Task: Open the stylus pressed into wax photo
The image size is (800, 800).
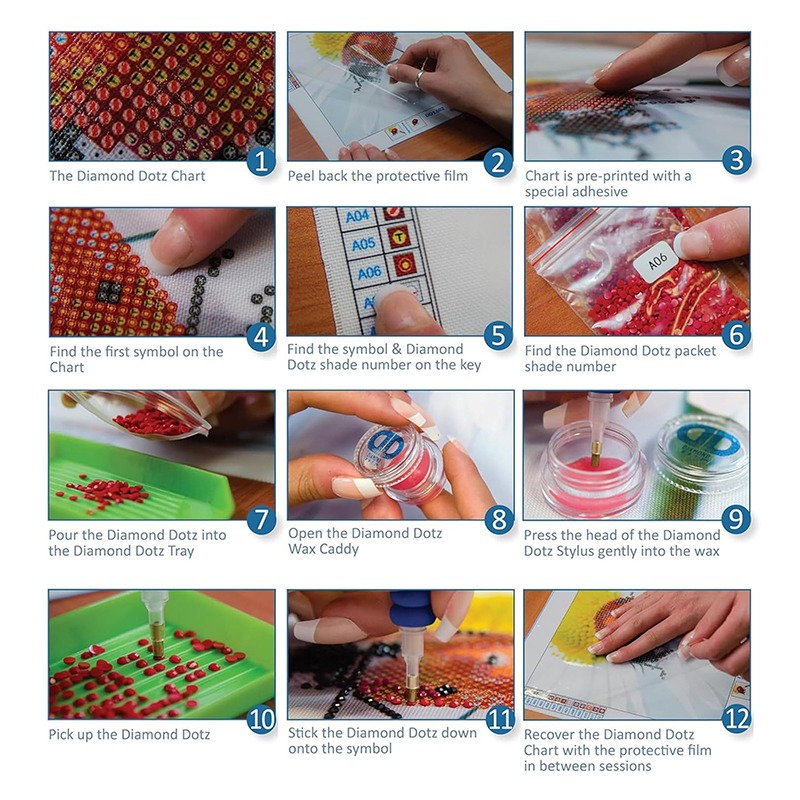Action: (637, 455)
